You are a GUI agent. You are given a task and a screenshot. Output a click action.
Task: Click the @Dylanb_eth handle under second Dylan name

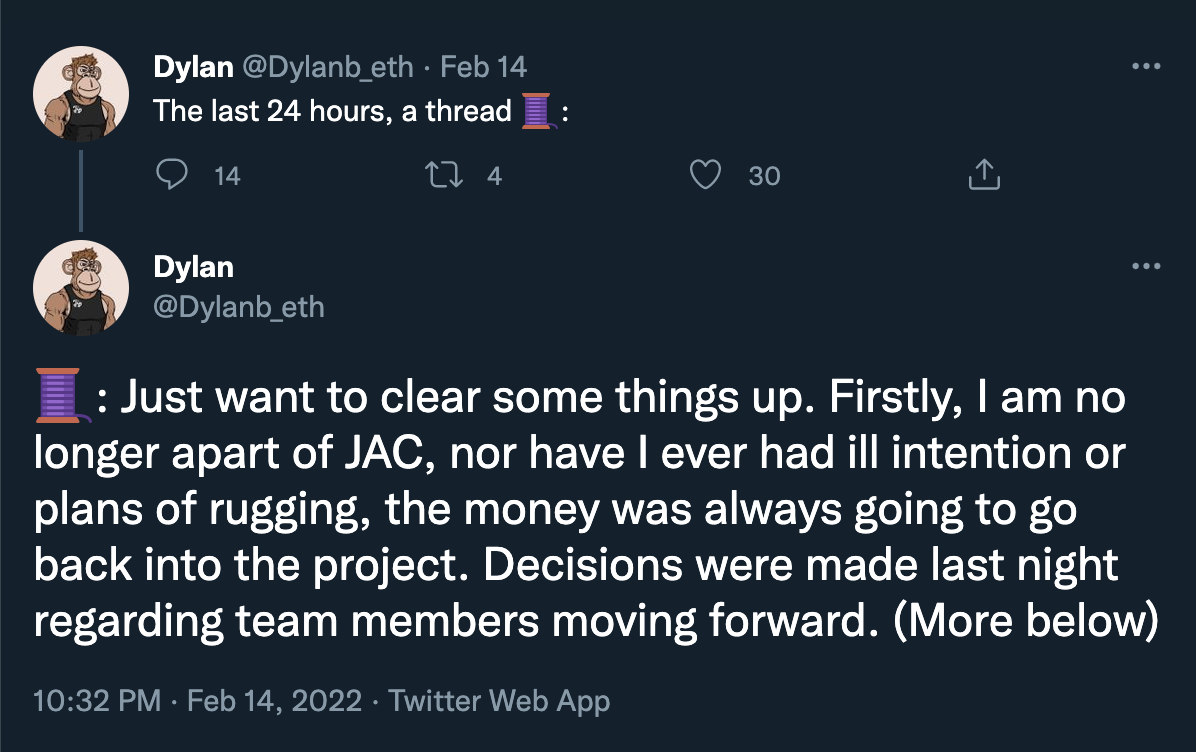pos(238,306)
